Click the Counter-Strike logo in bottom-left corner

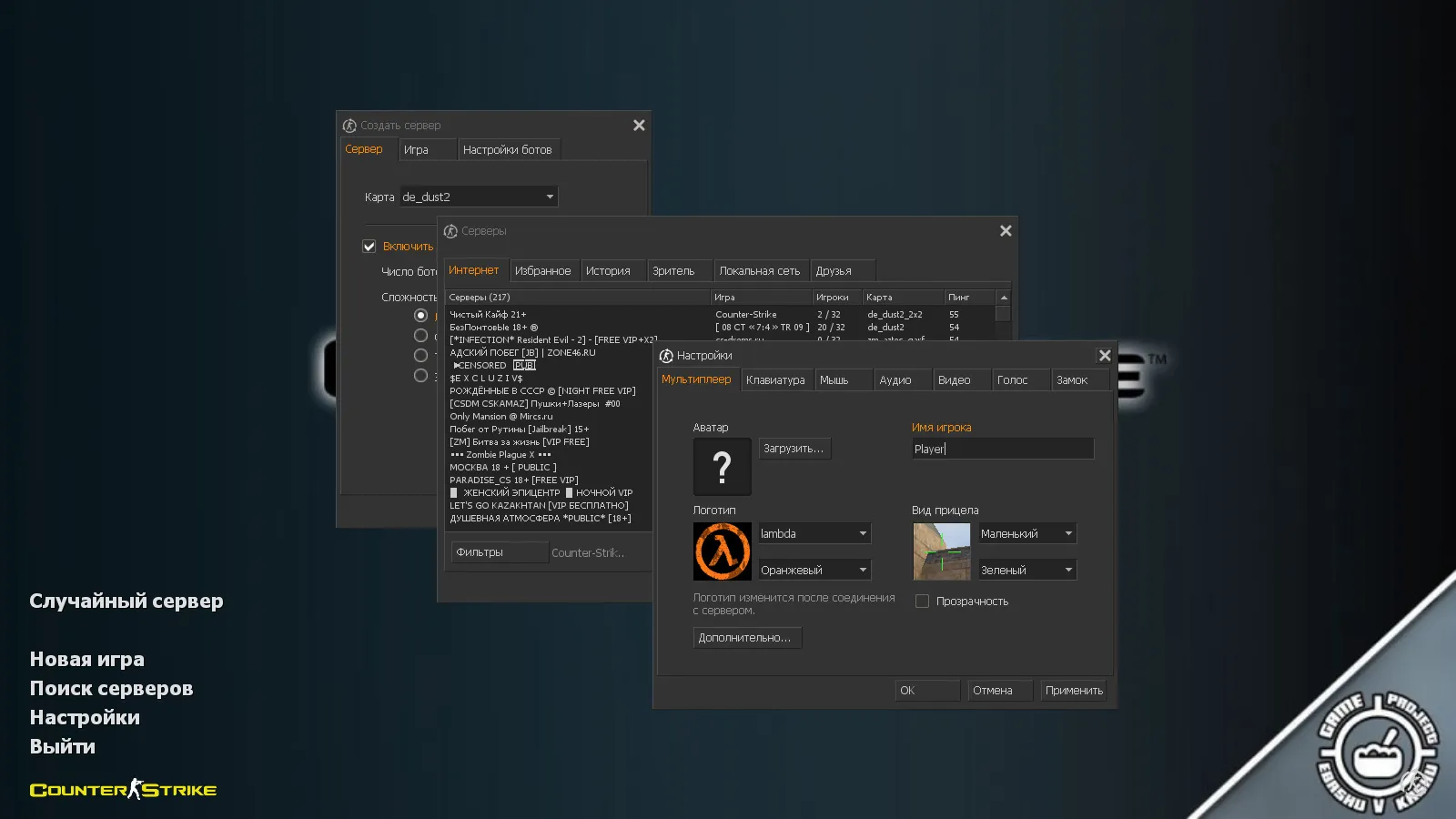pos(123,790)
